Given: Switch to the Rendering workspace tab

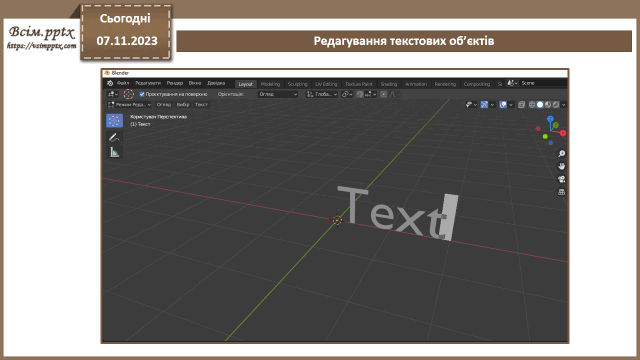Looking at the screenshot, I should click(445, 84).
